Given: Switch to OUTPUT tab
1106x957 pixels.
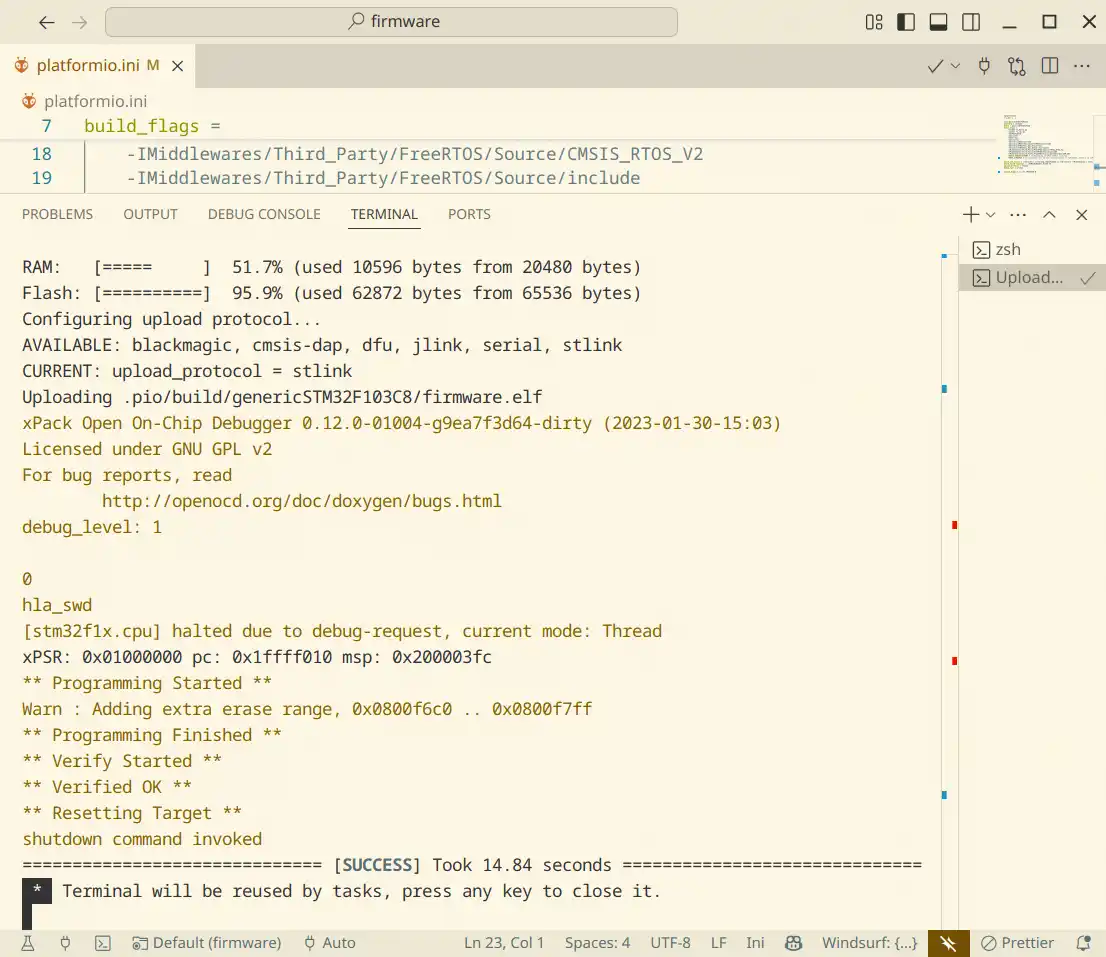Looking at the screenshot, I should tap(150, 214).
